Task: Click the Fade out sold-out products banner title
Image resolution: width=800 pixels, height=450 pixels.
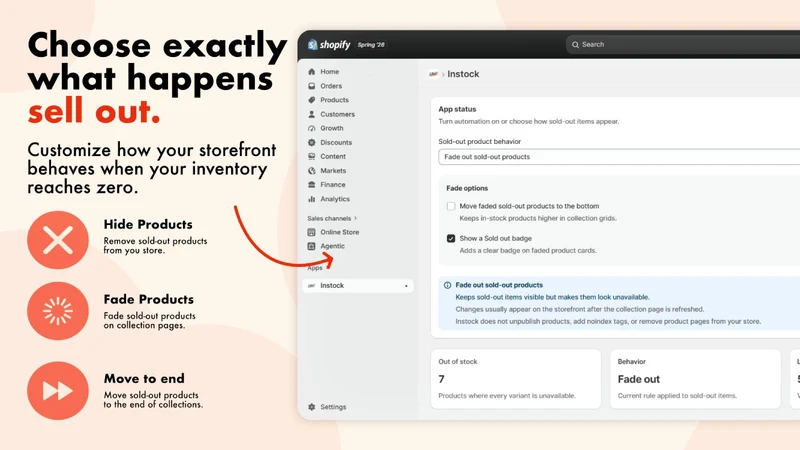Action: tap(499, 285)
